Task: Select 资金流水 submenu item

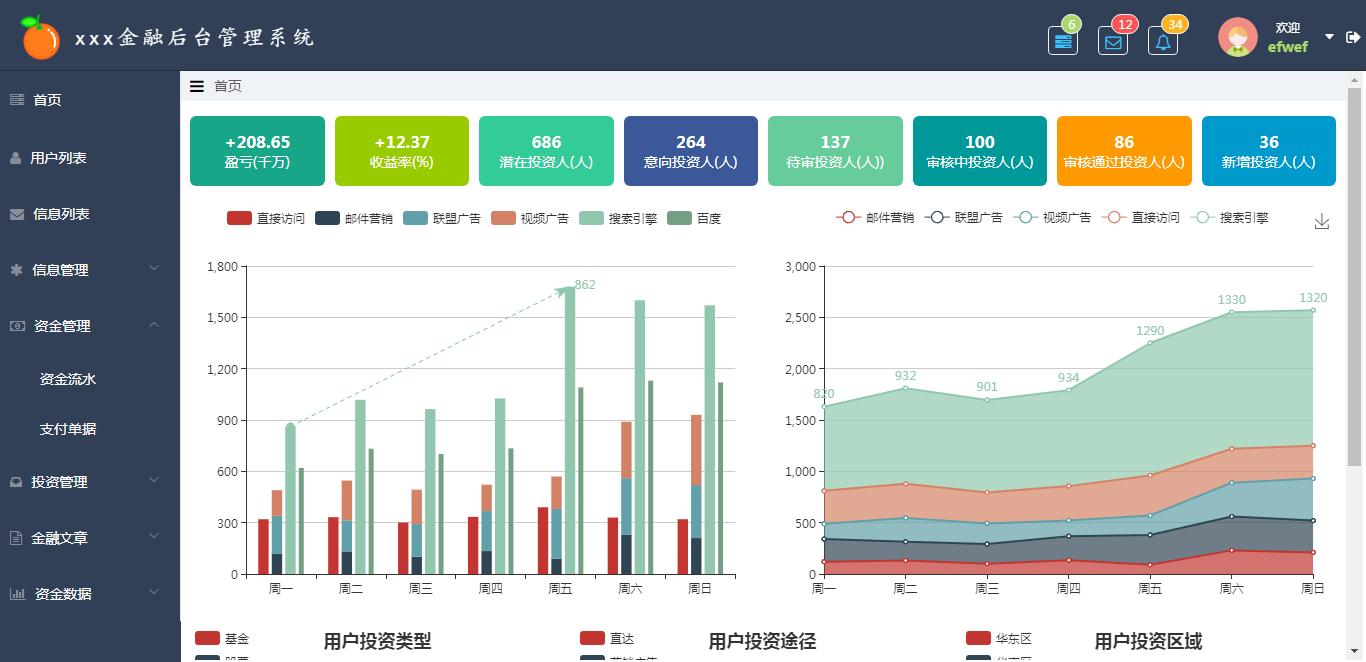Action: [68, 379]
